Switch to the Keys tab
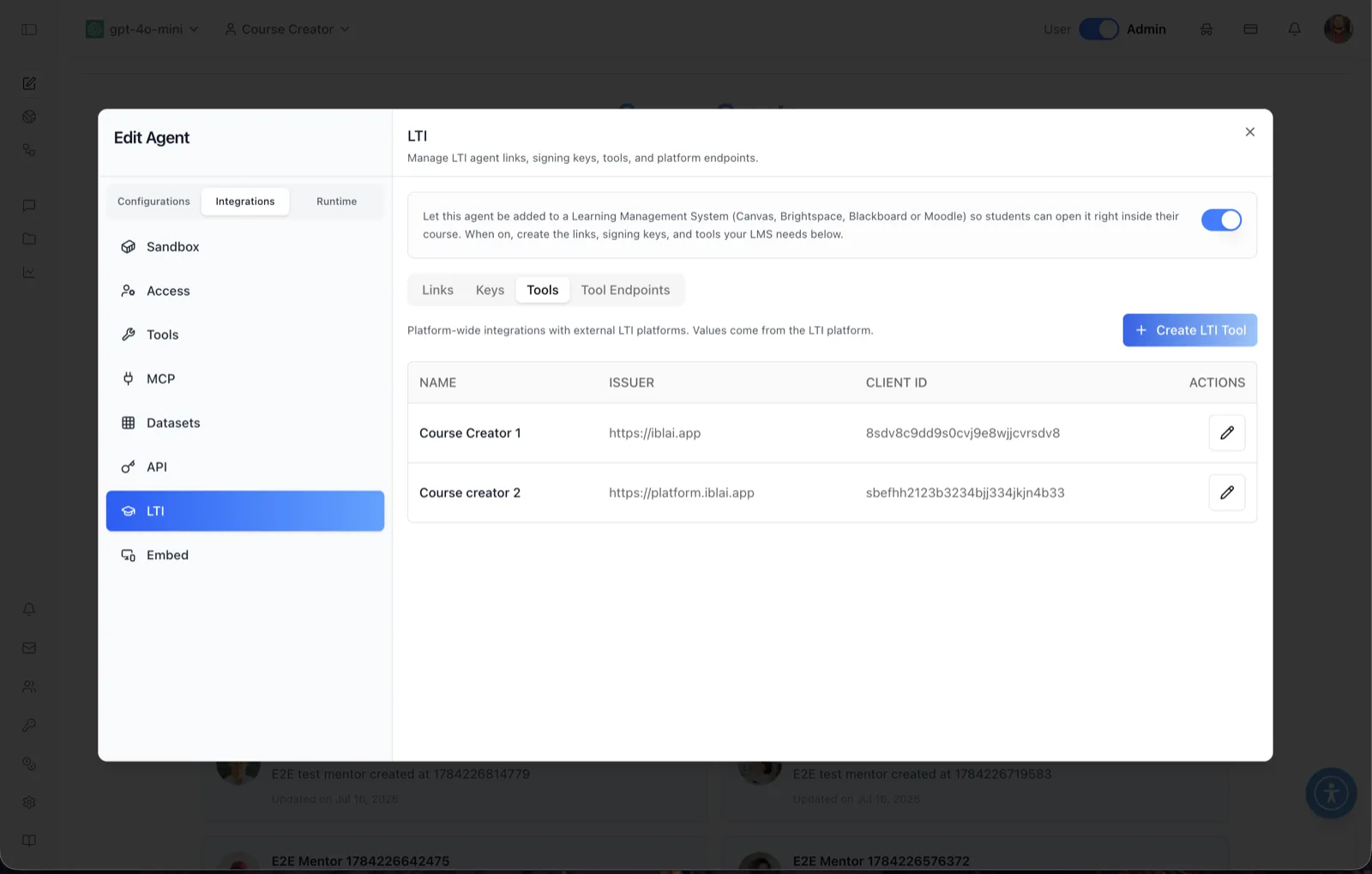 [x=490, y=290]
